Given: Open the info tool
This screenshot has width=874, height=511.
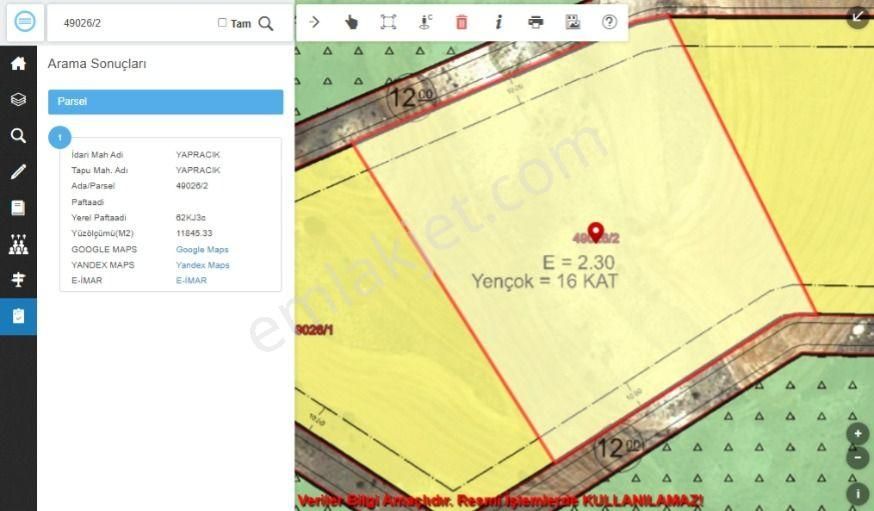Looking at the screenshot, I should click(x=498, y=22).
